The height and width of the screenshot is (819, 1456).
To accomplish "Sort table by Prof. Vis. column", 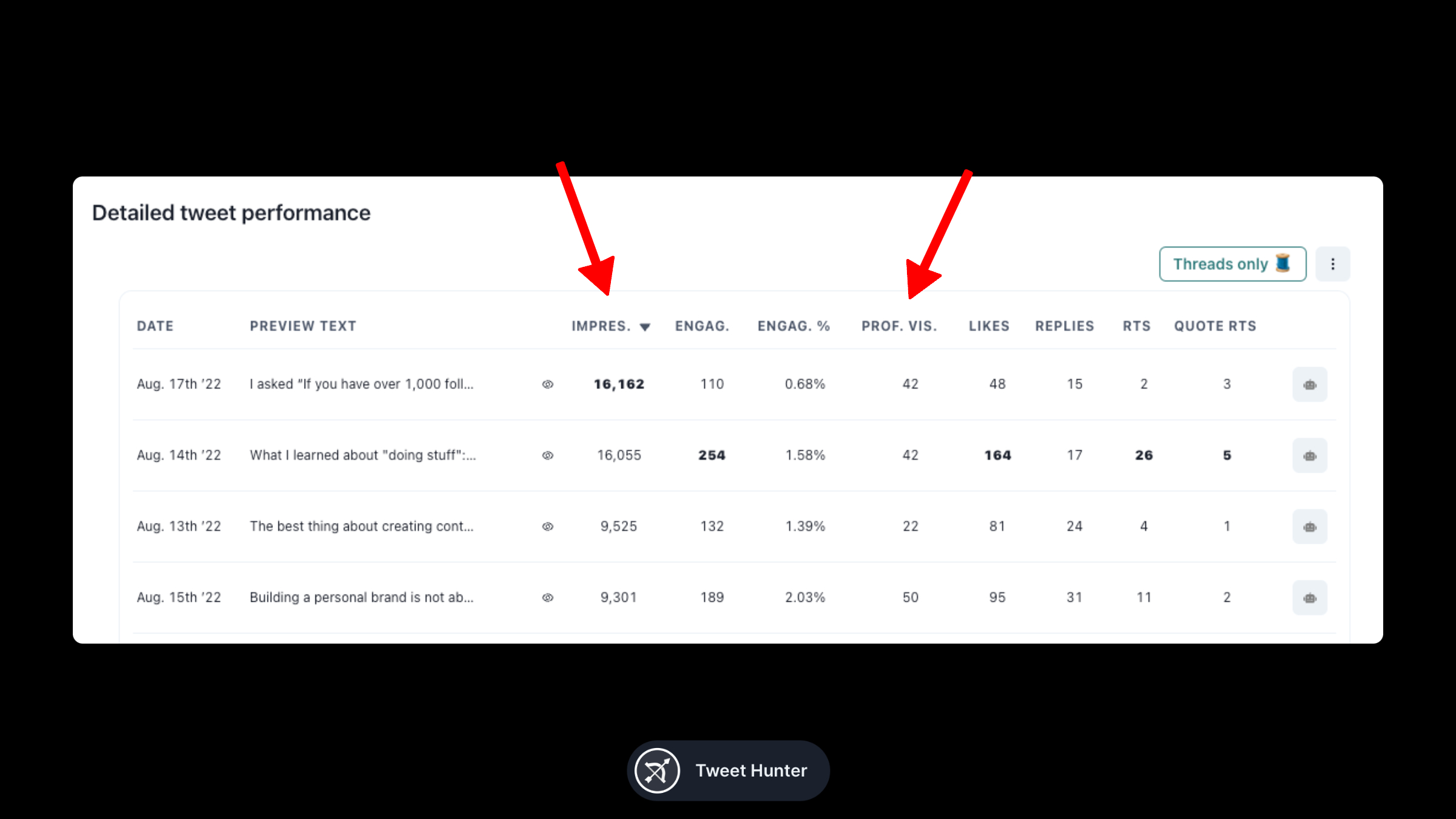I will point(899,326).
